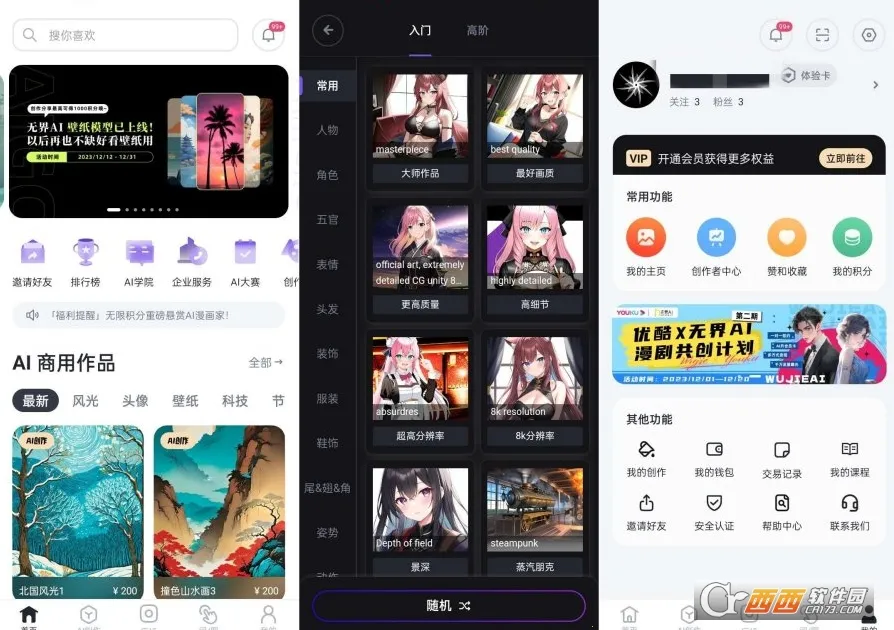Switch to the 高阶 tab
Screen dimensions: 894x630
[477, 30]
